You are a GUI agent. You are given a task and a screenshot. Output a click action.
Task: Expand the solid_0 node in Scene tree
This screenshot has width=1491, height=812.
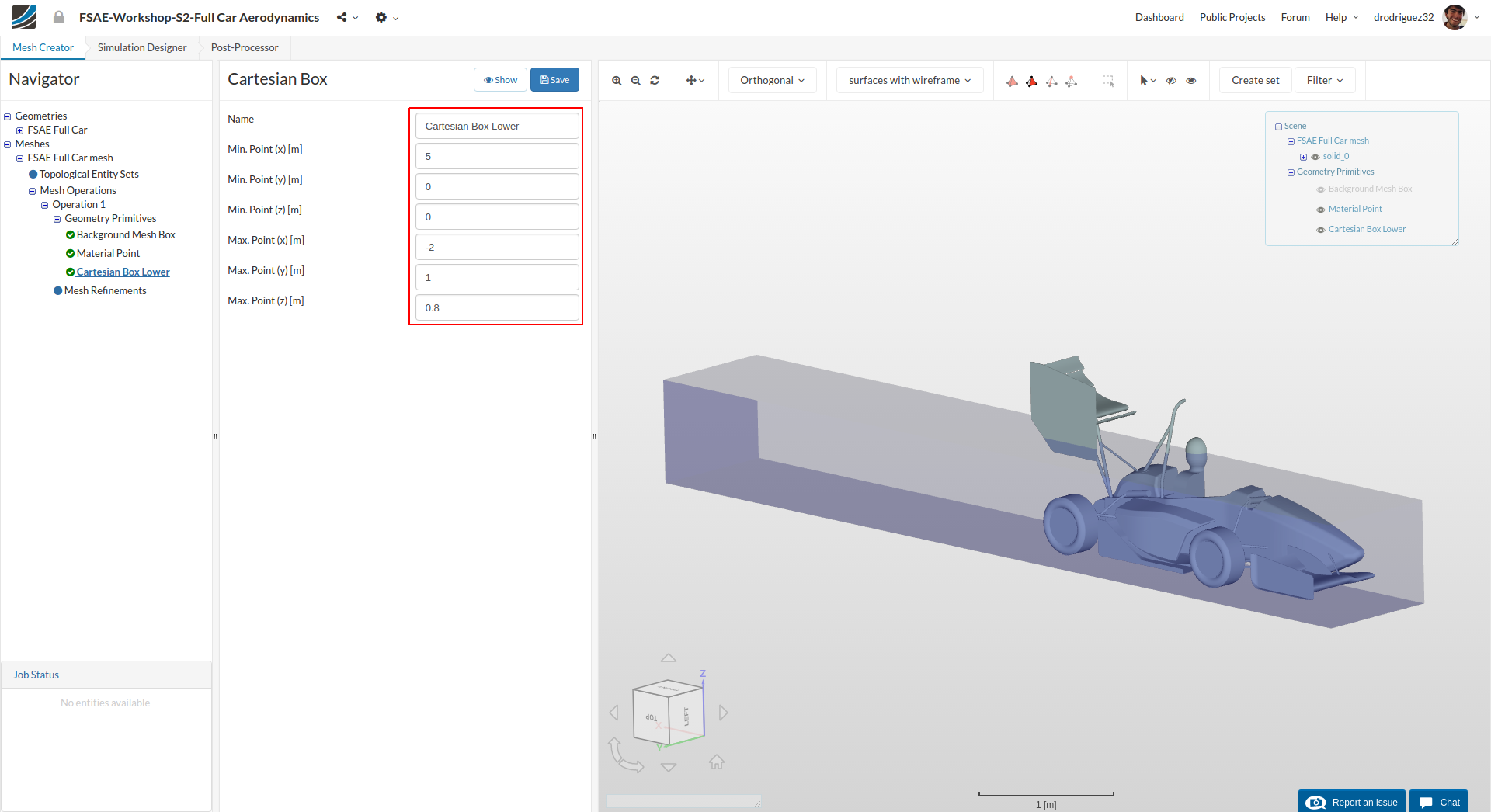pyautogui.click(x=1303, y=157)
